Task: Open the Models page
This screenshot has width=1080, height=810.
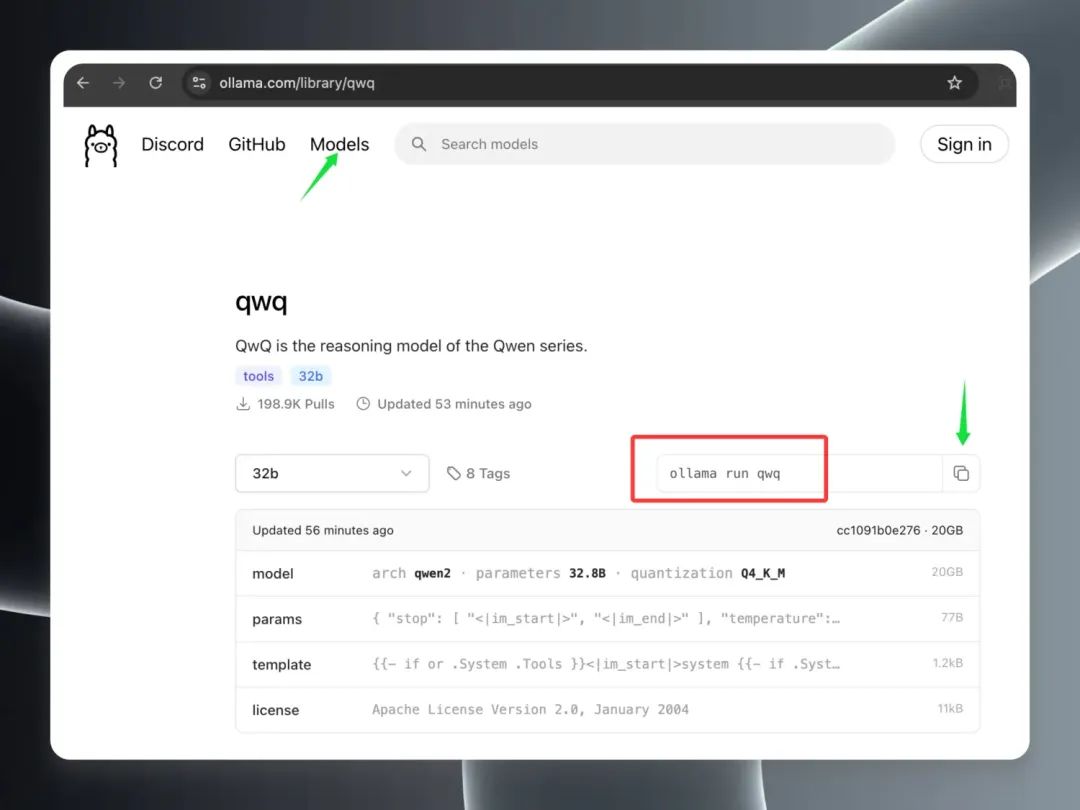Action: (339, 144)
